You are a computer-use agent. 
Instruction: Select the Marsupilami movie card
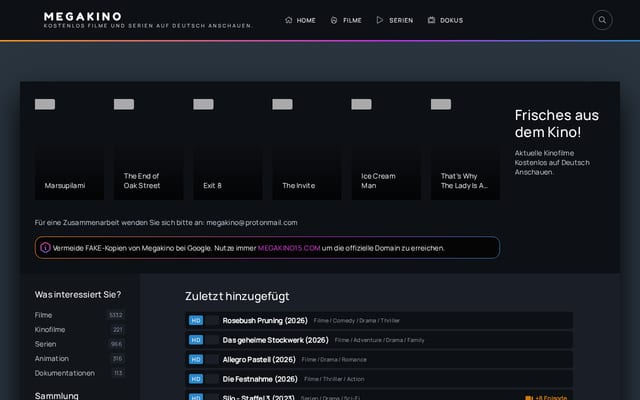point(69,147)
